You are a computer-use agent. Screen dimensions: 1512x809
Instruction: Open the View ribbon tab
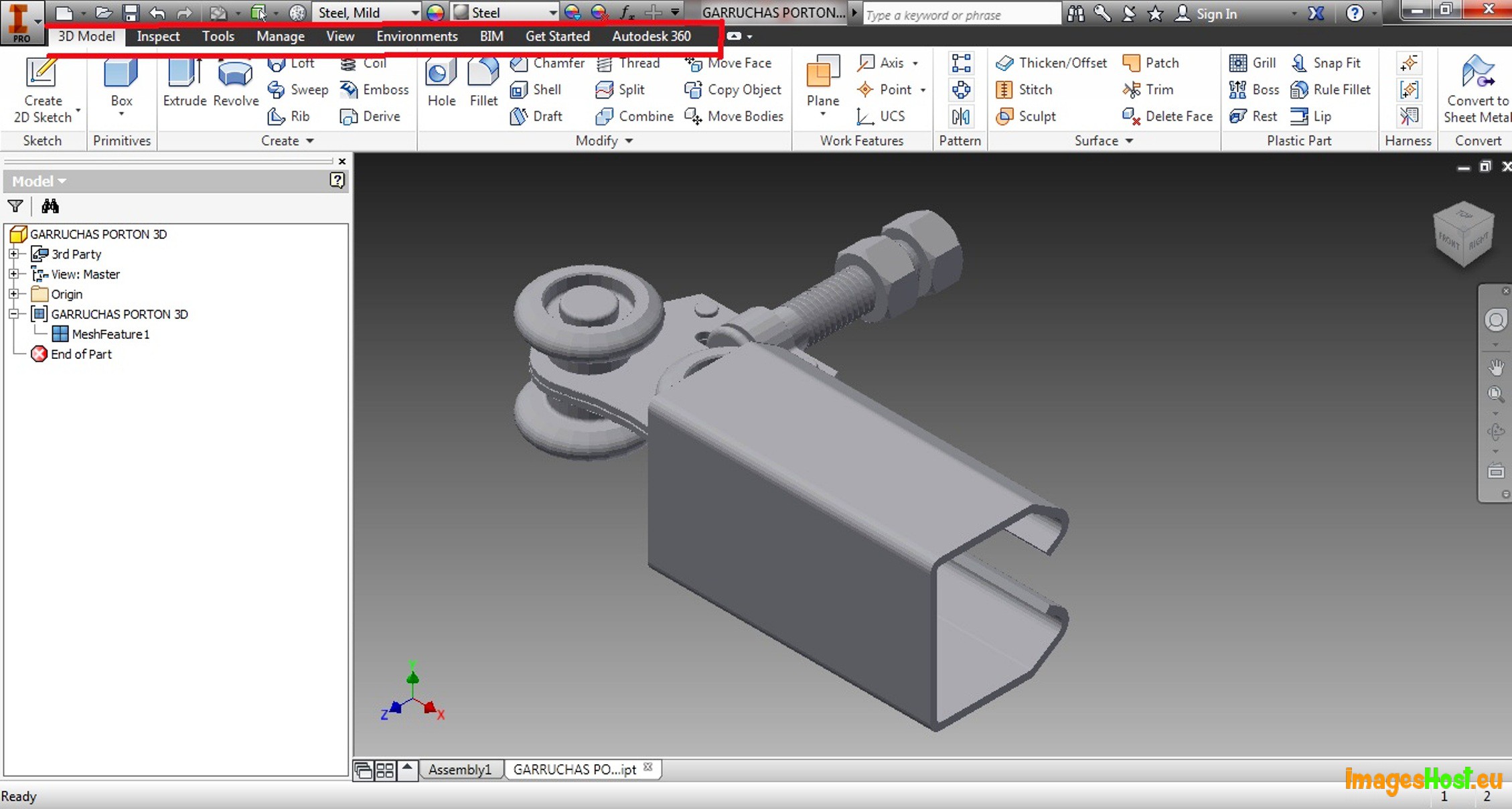pos(340,36)
